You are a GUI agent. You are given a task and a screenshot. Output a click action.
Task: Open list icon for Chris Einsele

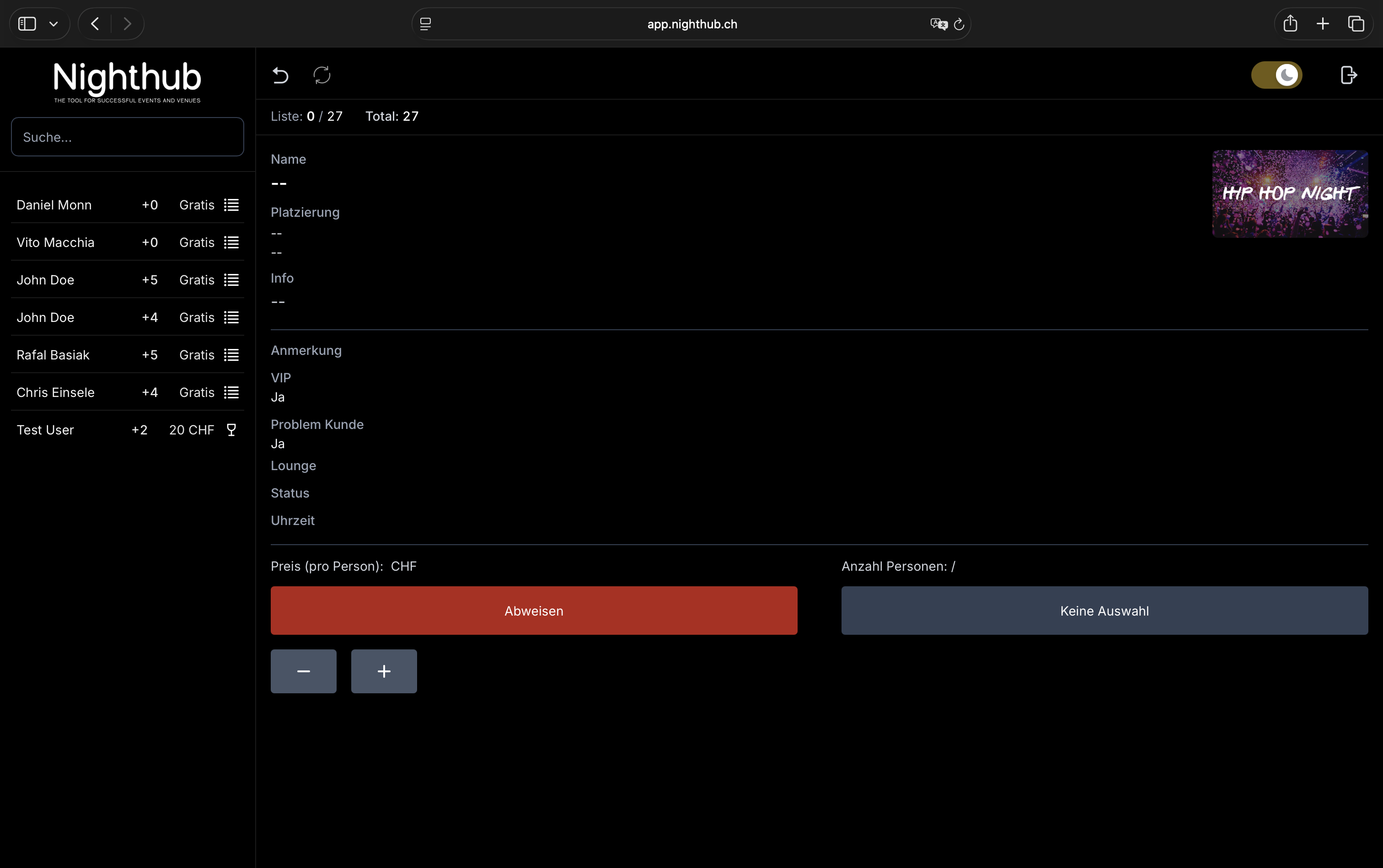pyautogui.click(x=231, y=393)
